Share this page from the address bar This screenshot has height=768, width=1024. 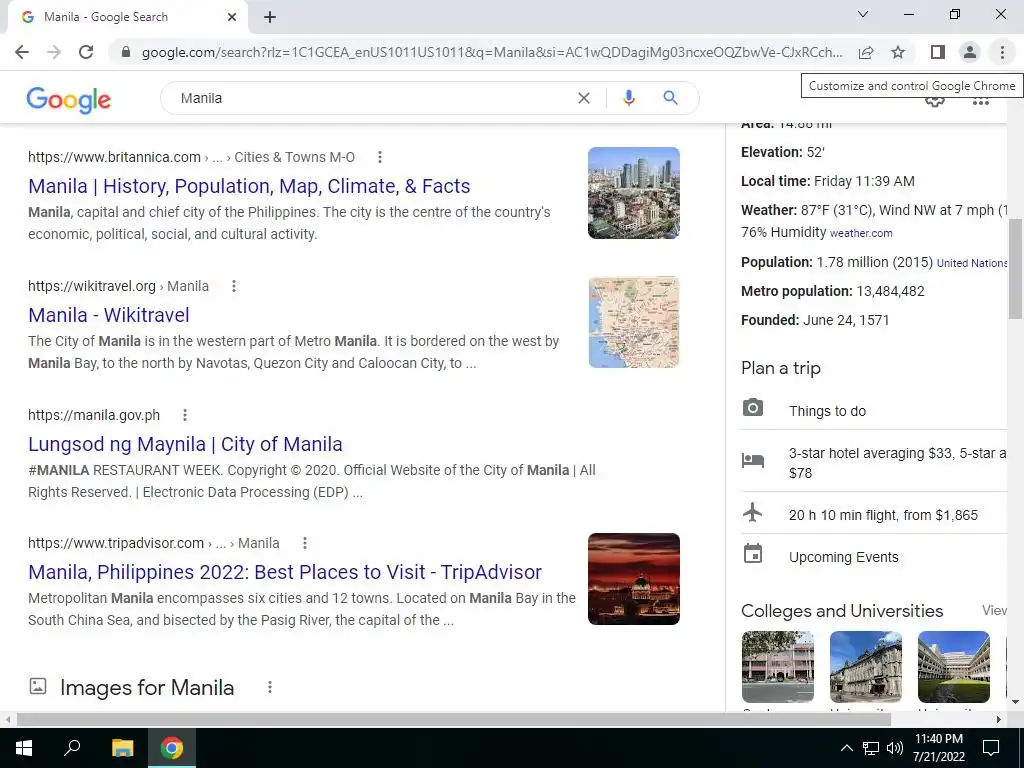click(x=866, y=52)
